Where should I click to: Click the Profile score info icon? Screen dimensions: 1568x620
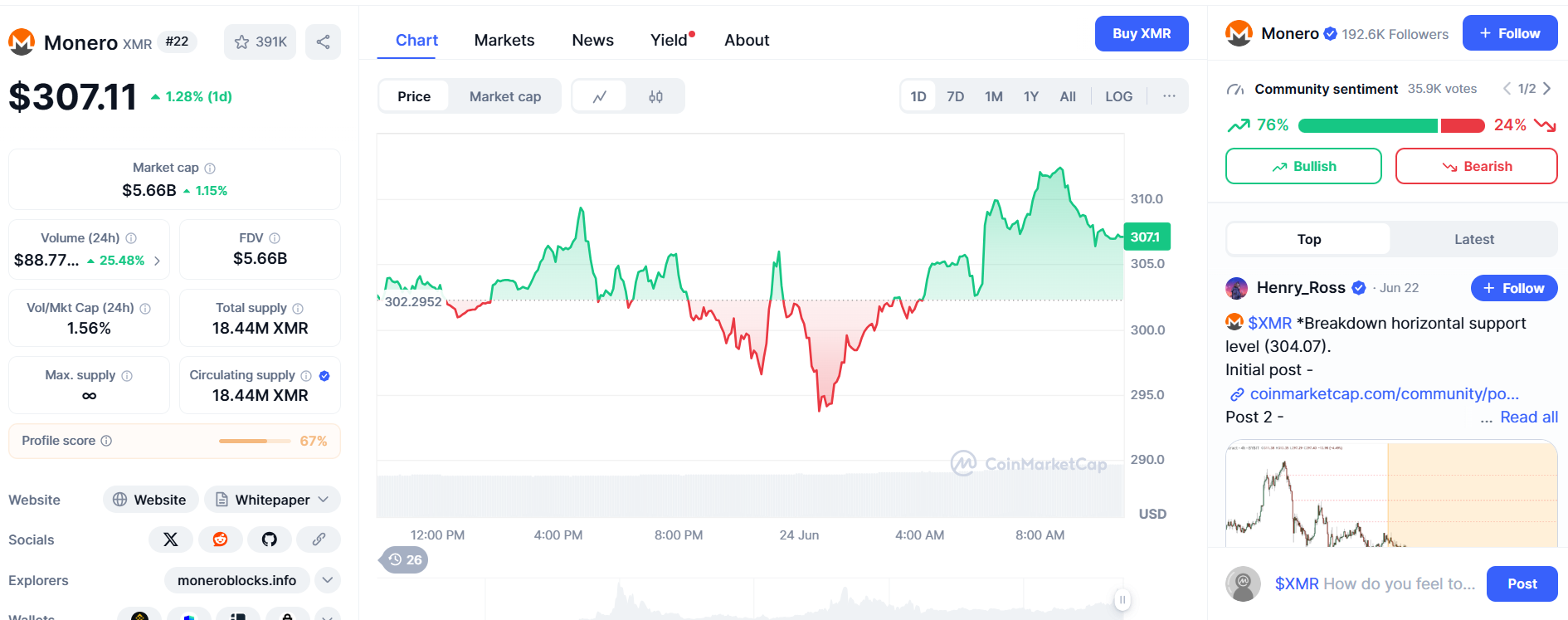106,441
